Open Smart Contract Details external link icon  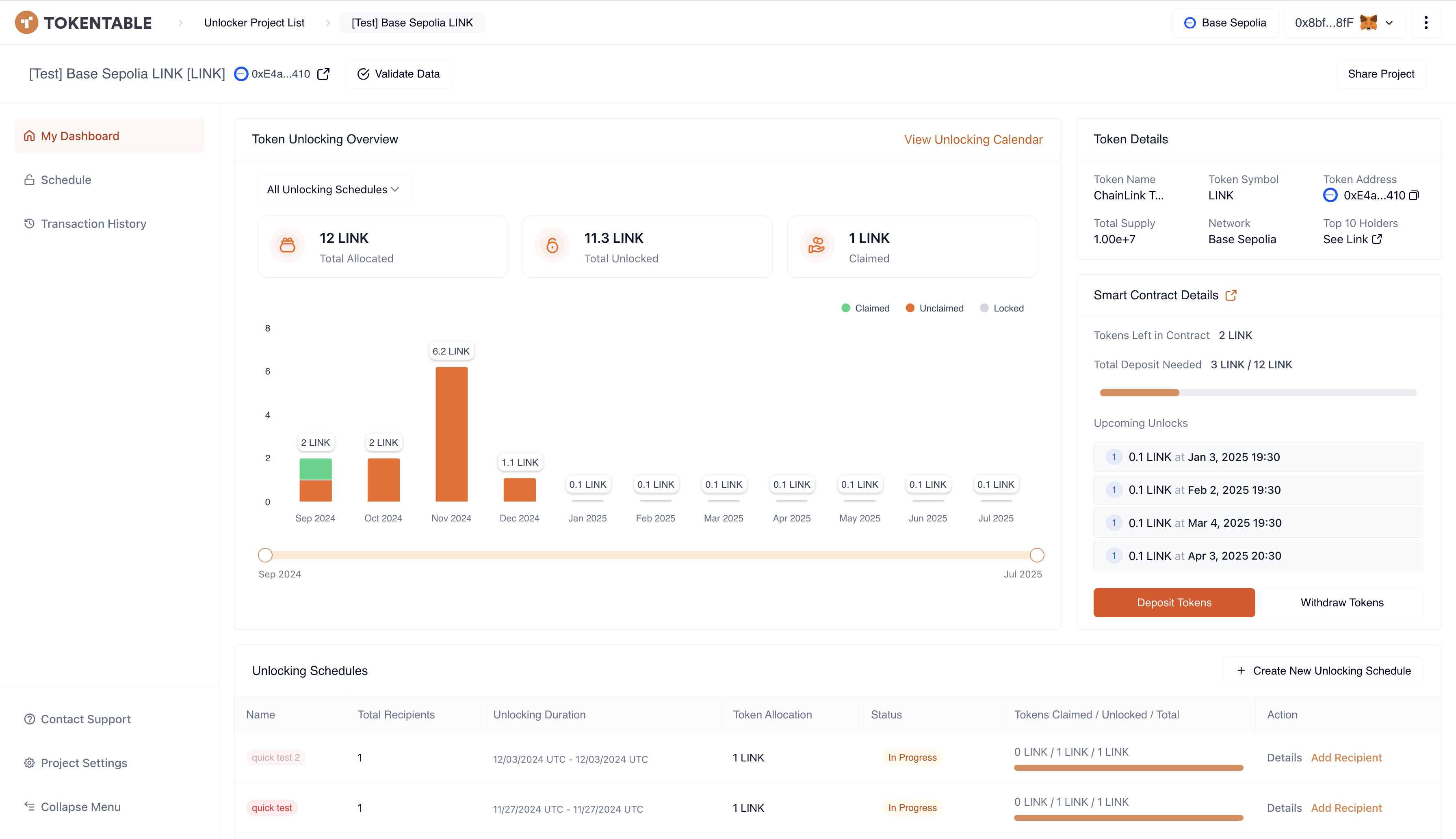(1231, 295)
